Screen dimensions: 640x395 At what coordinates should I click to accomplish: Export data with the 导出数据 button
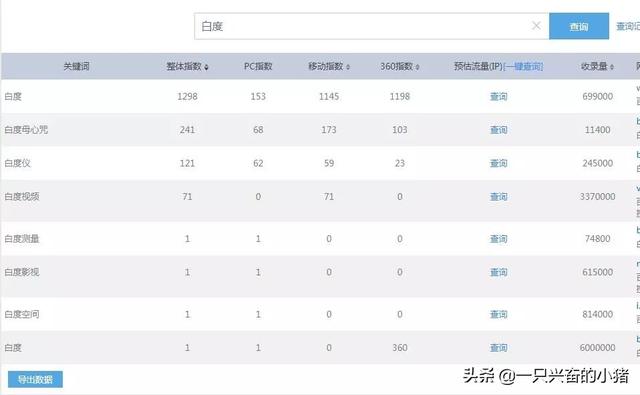point(35,379)
